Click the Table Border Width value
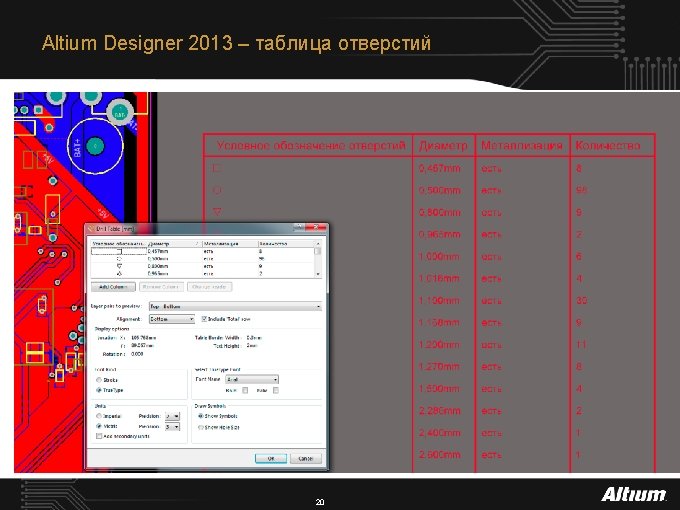This screenshot has width=680, height=510. 254,337
